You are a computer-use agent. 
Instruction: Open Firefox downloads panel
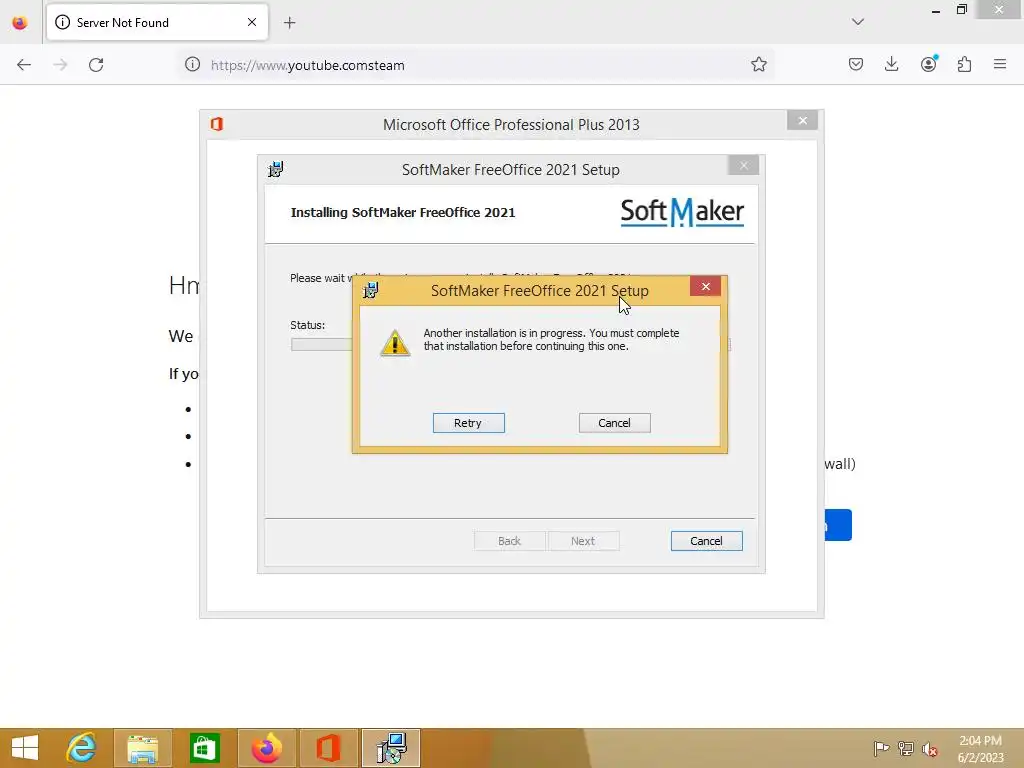click(x=891, y=64)
